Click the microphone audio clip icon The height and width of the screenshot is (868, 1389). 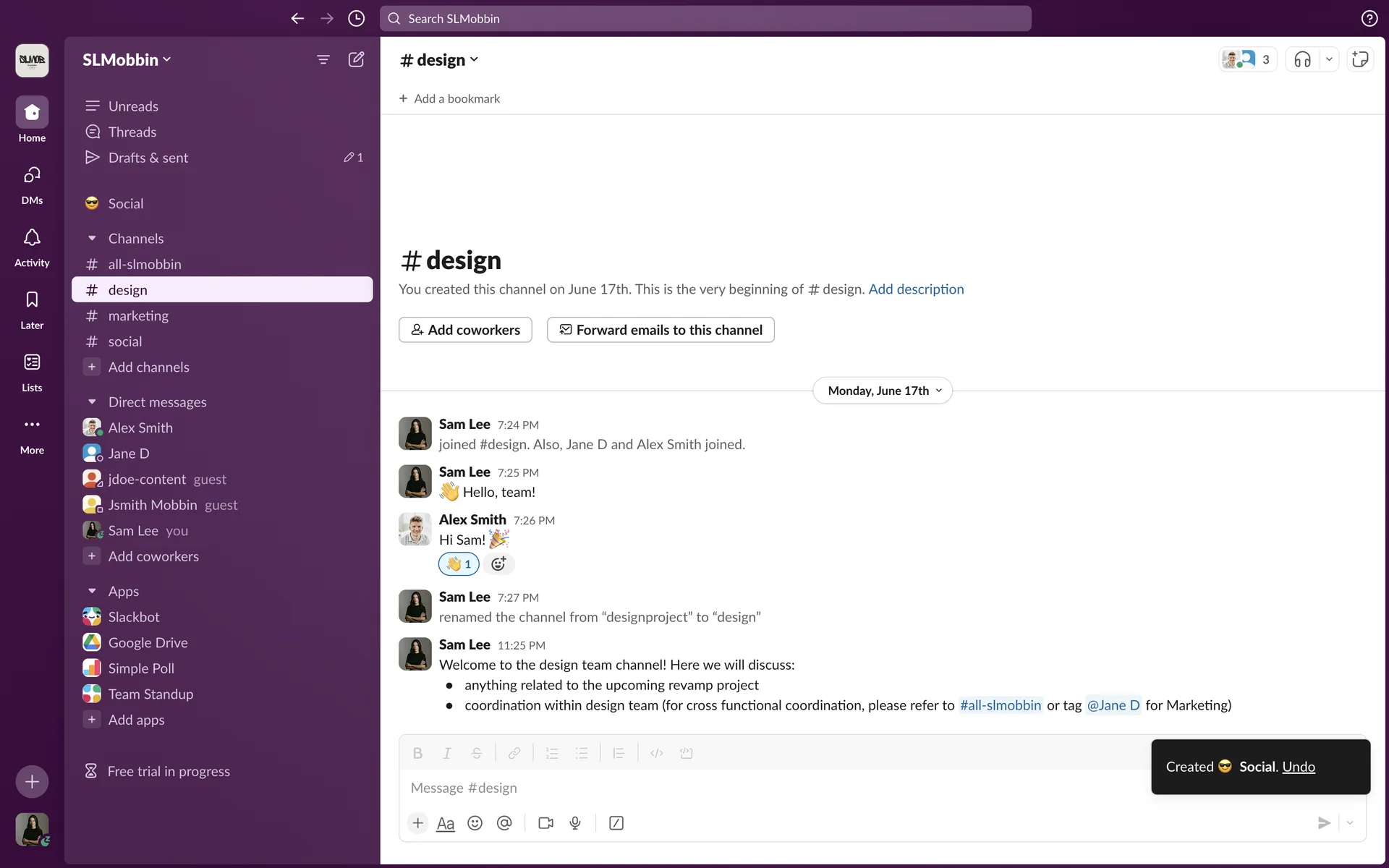click(x=575, y=823)
